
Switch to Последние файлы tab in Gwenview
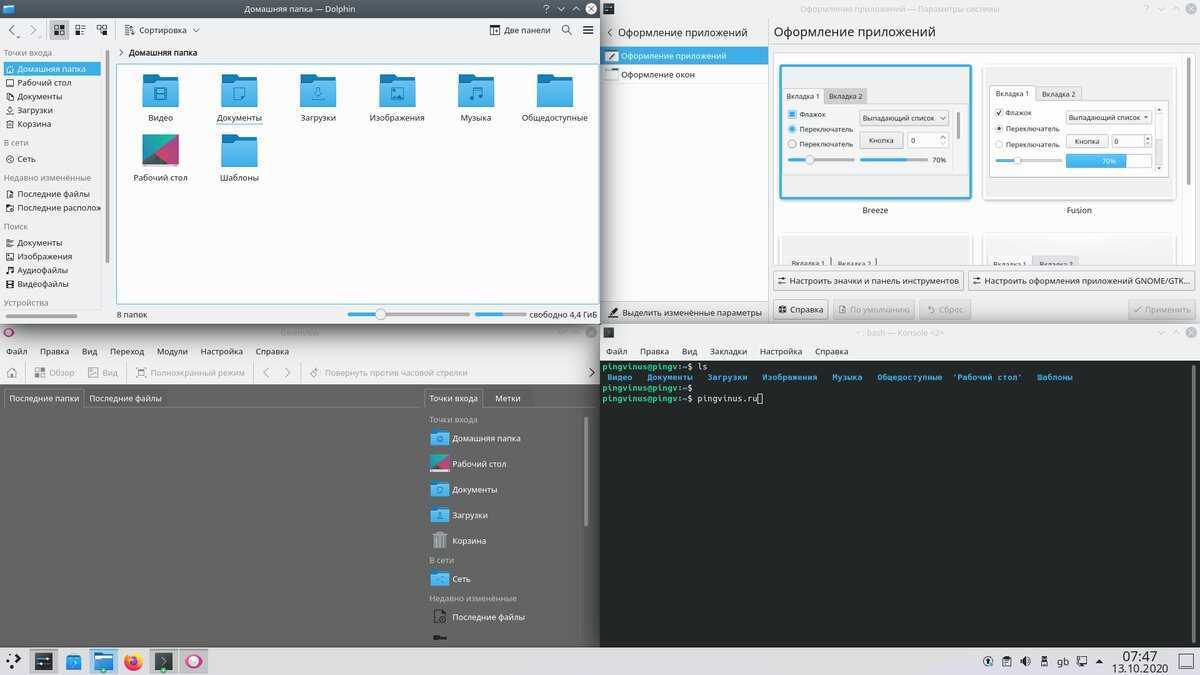click(125, 398)
